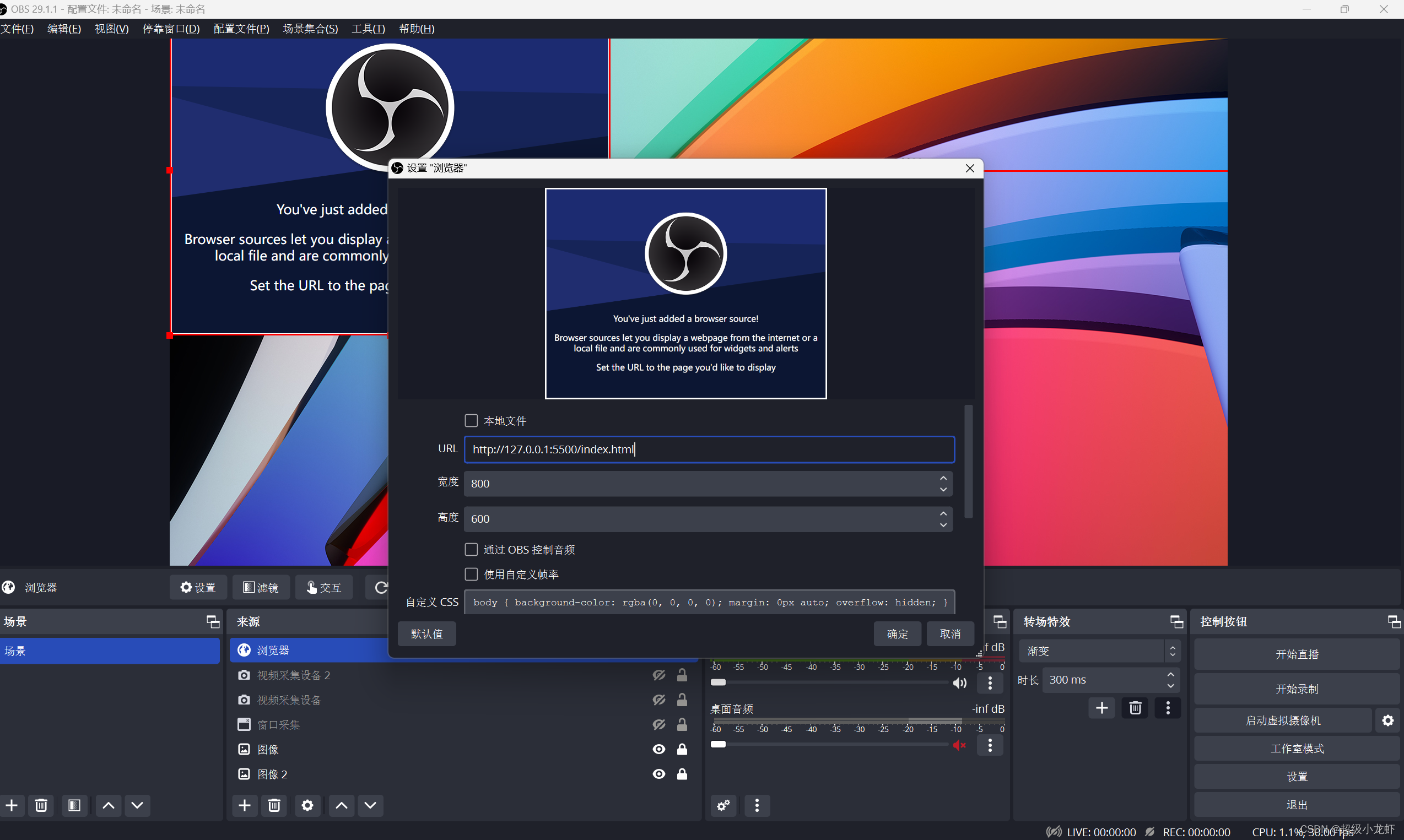Open virtual camera settings gear icon

pyautogui.click(x=1387, y=720)
